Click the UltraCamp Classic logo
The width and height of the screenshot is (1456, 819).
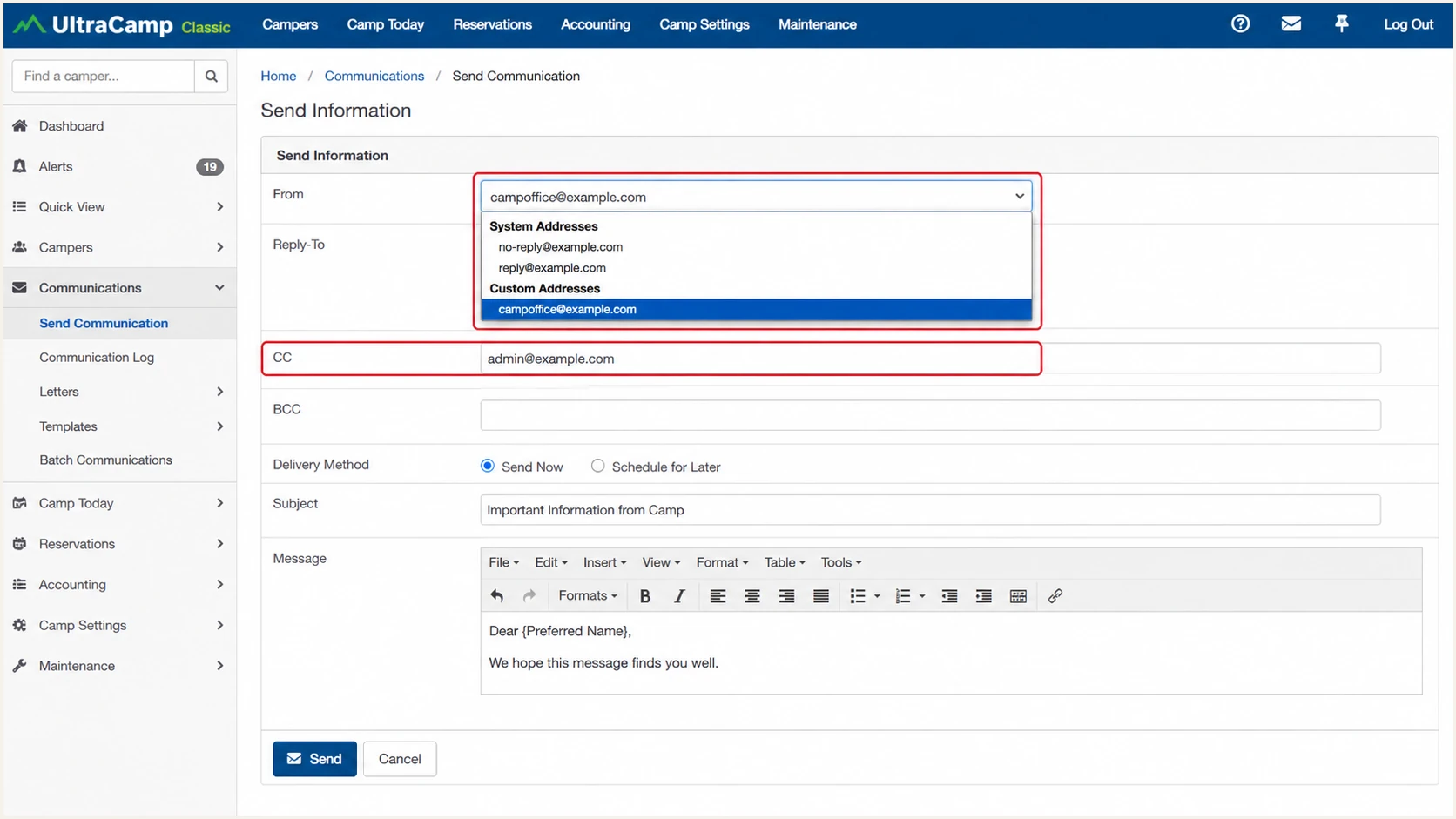(122, 25)
